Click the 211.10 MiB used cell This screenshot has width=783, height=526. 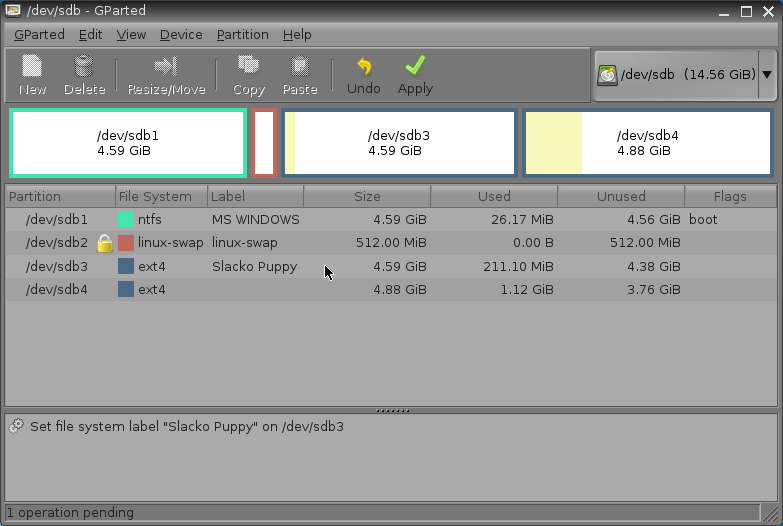518,267
